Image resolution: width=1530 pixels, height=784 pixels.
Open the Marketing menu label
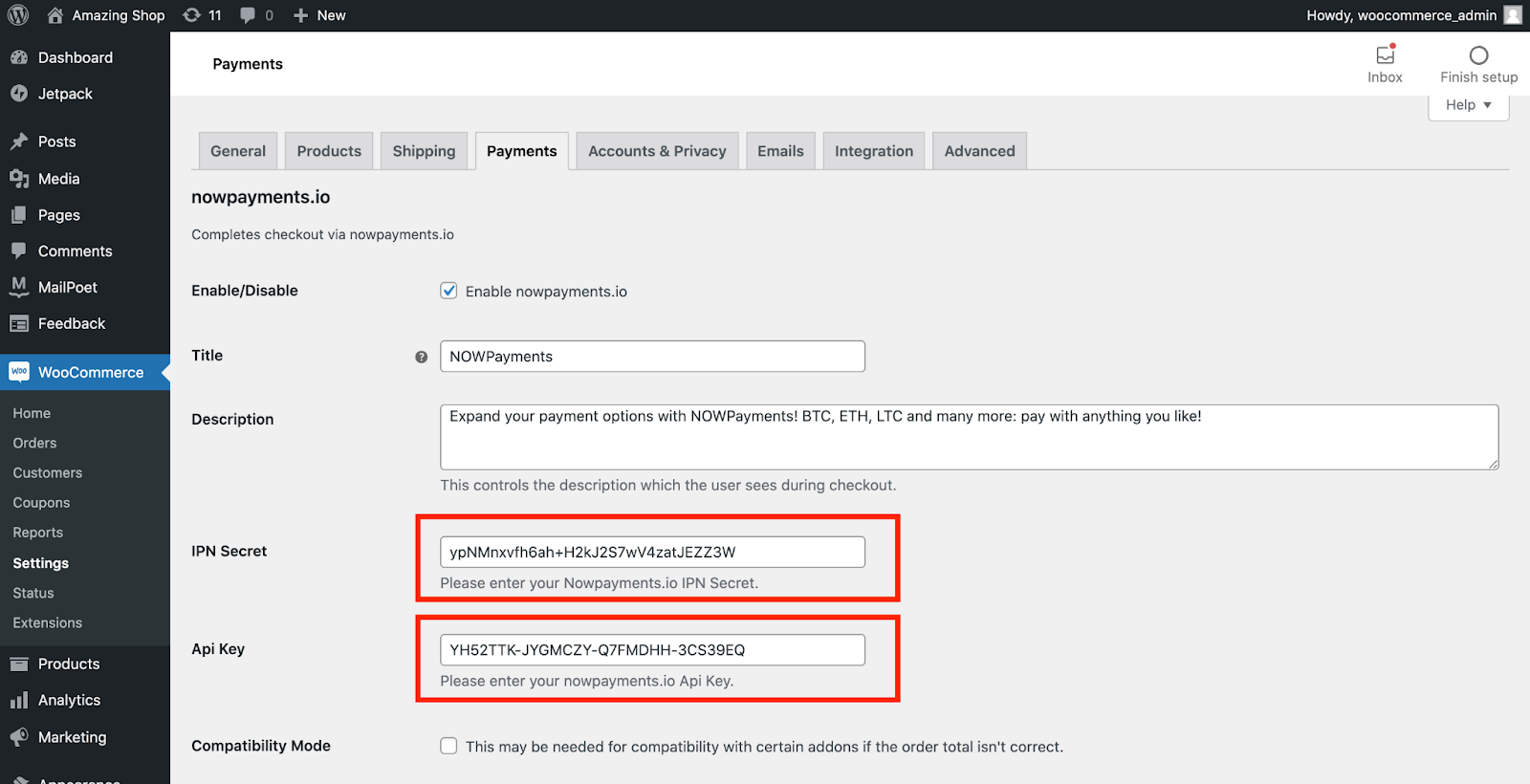(x=73, y=737)
